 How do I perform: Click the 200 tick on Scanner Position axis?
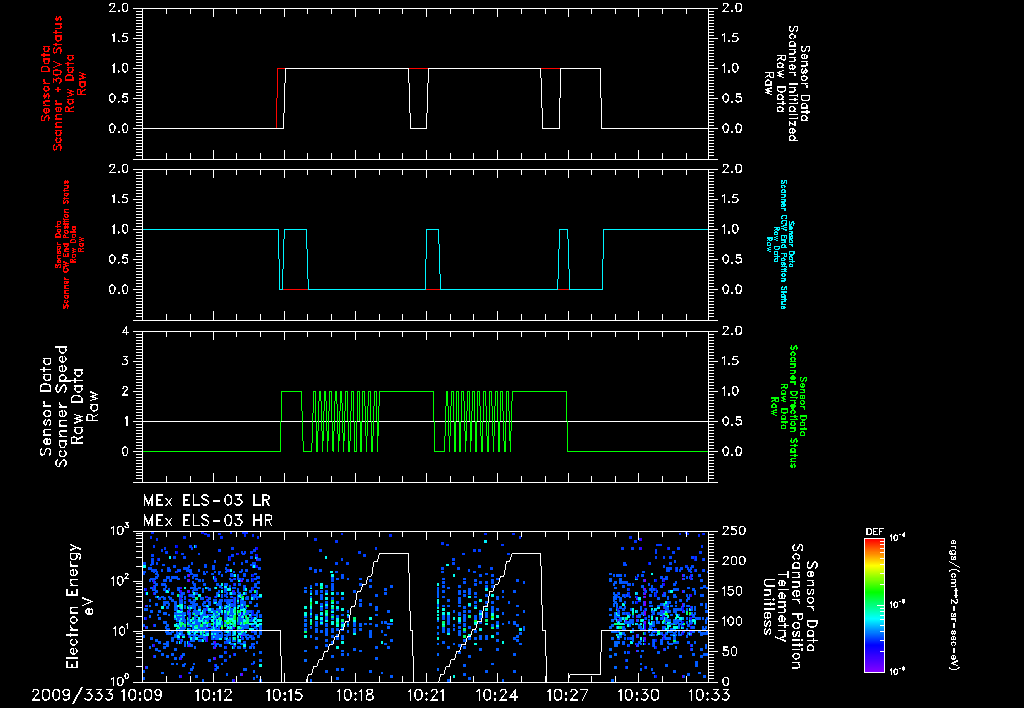(732, 561)
